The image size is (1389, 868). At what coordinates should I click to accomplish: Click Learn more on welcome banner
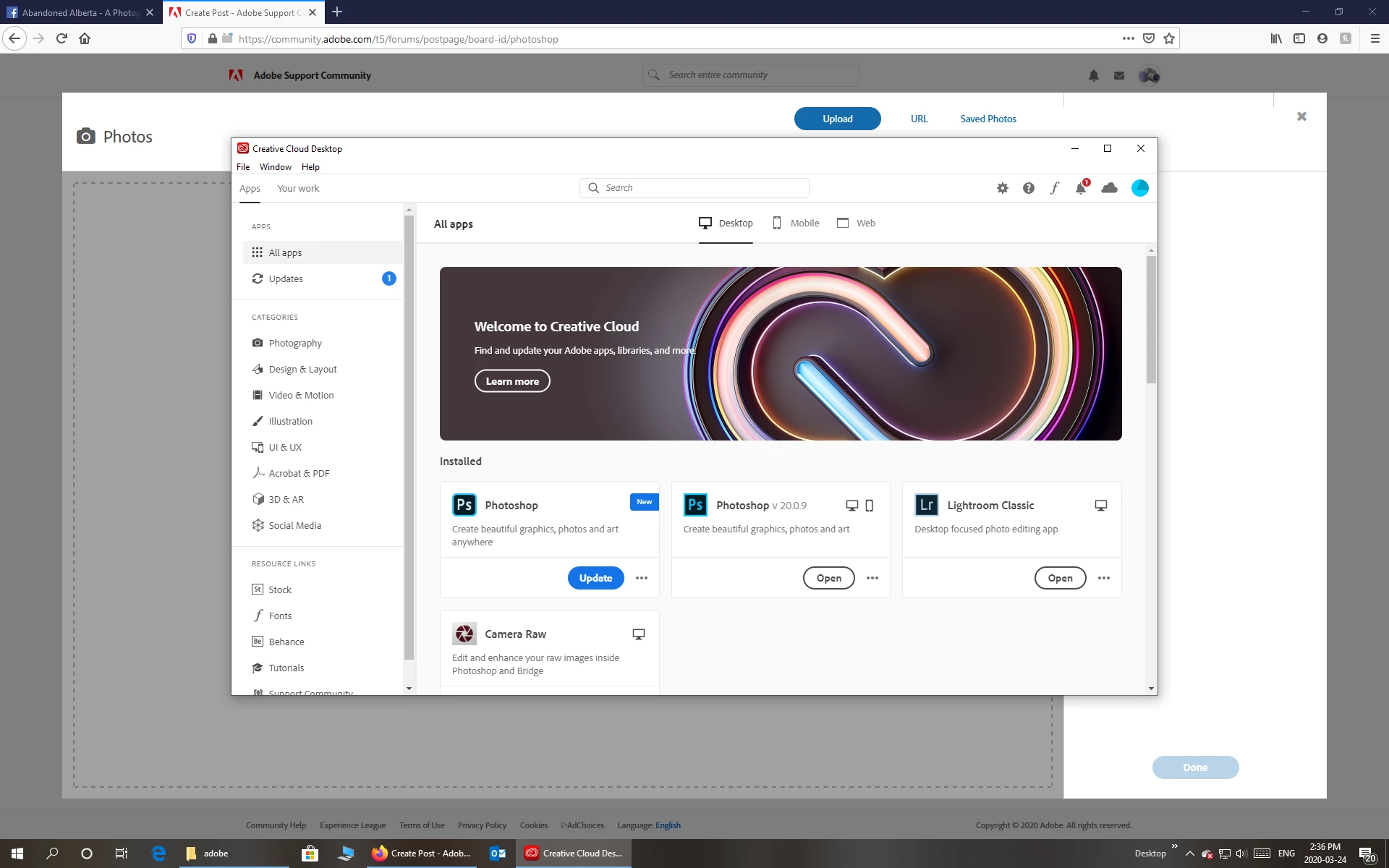coord(512,381)
